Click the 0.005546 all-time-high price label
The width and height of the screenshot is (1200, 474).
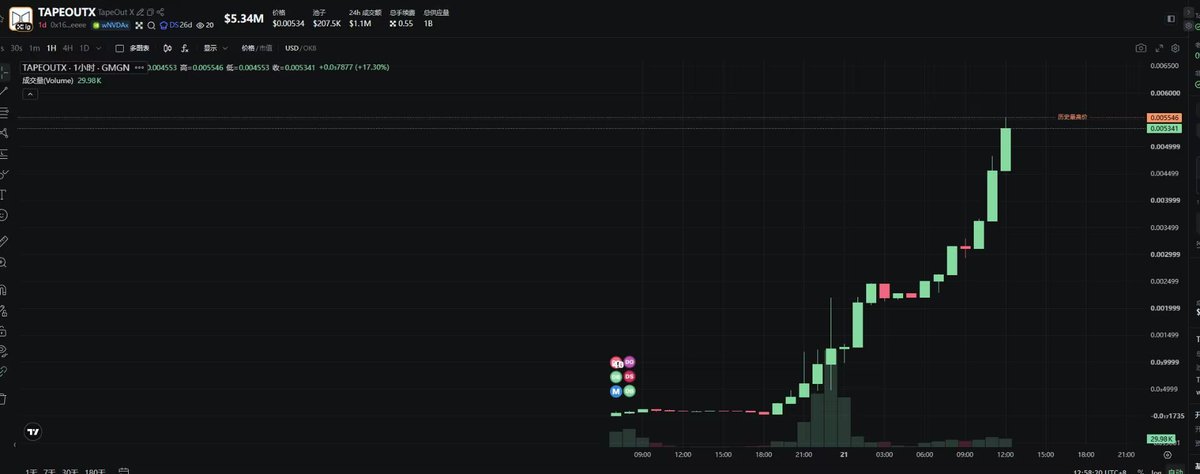(x=1164, y=118)
